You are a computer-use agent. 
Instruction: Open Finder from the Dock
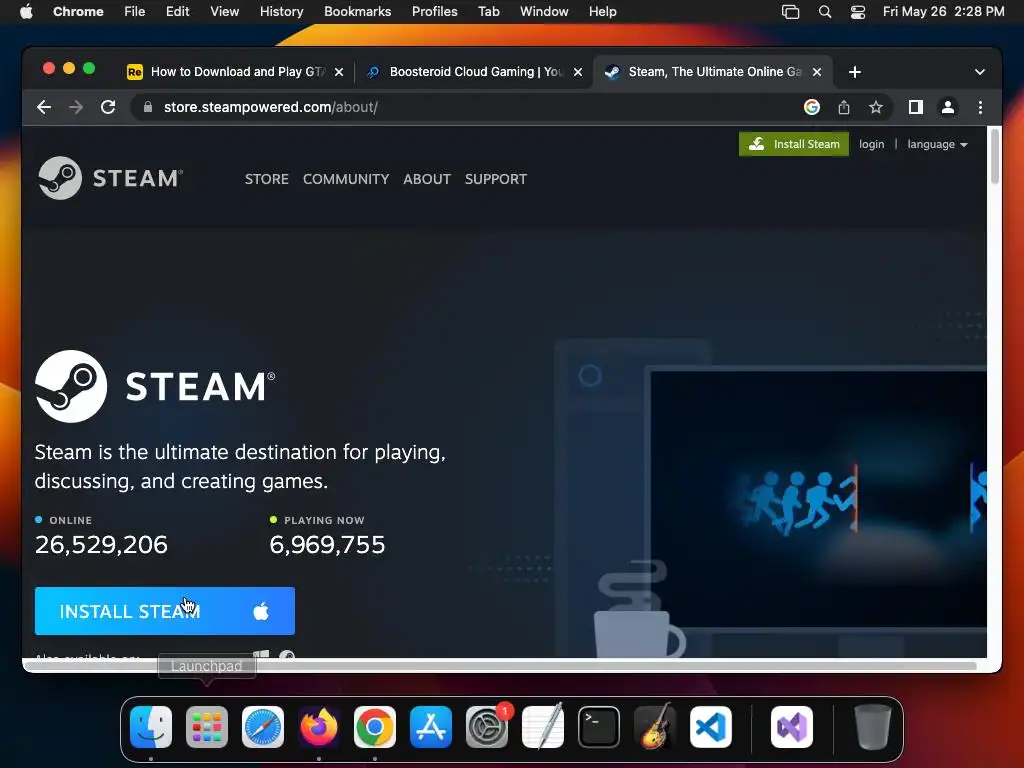pyautogui.click(x=151, y=727)
